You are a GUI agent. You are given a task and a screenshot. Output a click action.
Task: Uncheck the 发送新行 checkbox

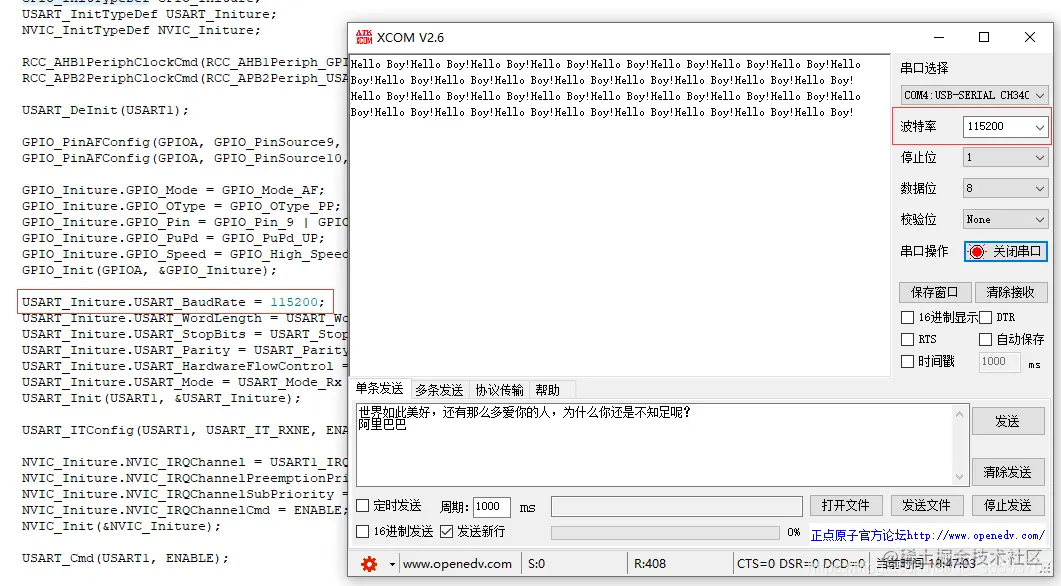point(447,532)
